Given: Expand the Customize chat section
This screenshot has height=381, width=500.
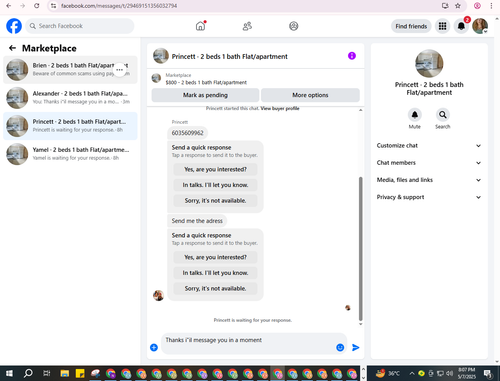Looking at the screenshot, I should pyautogui.click(x=429, y=146).
